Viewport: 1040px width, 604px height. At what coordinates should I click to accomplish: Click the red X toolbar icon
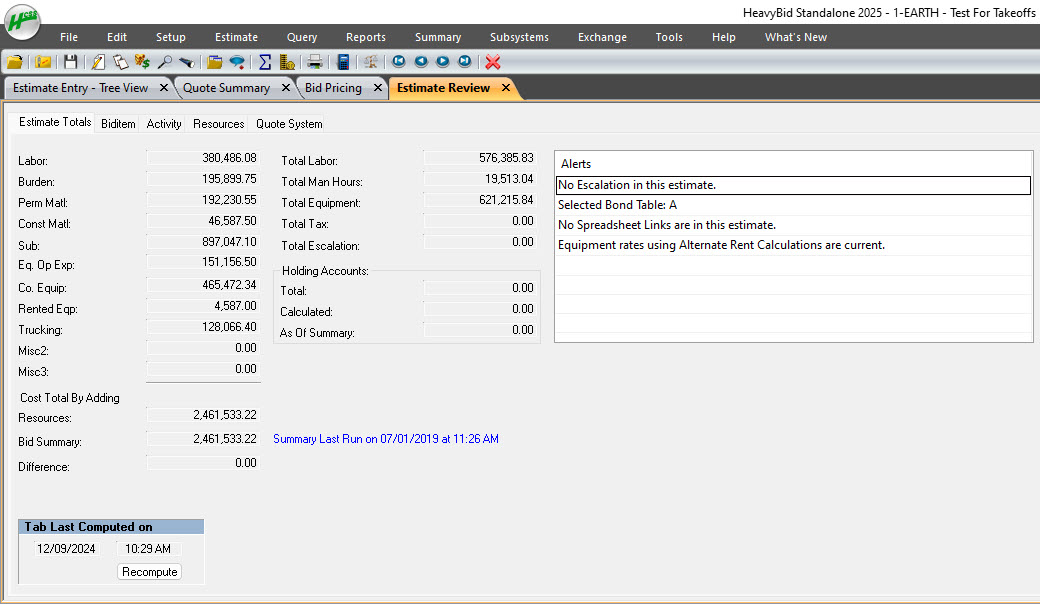[x=493, y=62]
